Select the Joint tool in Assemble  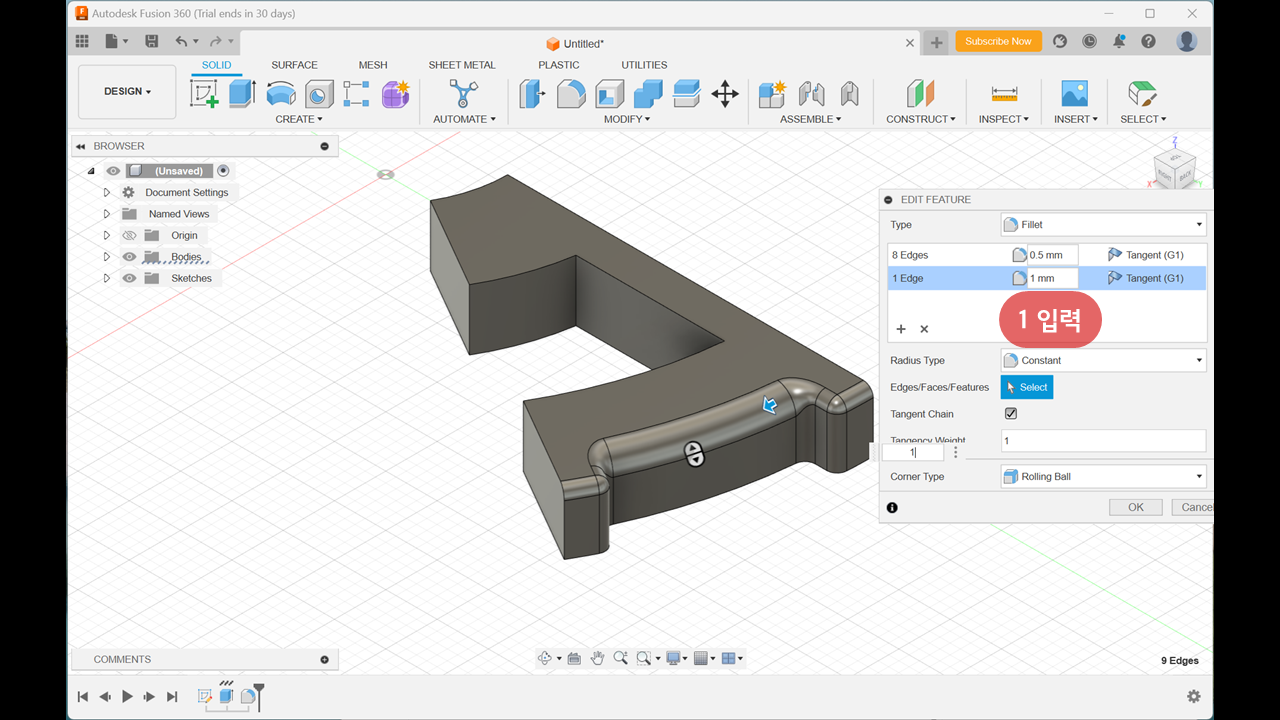click(811, 94)
